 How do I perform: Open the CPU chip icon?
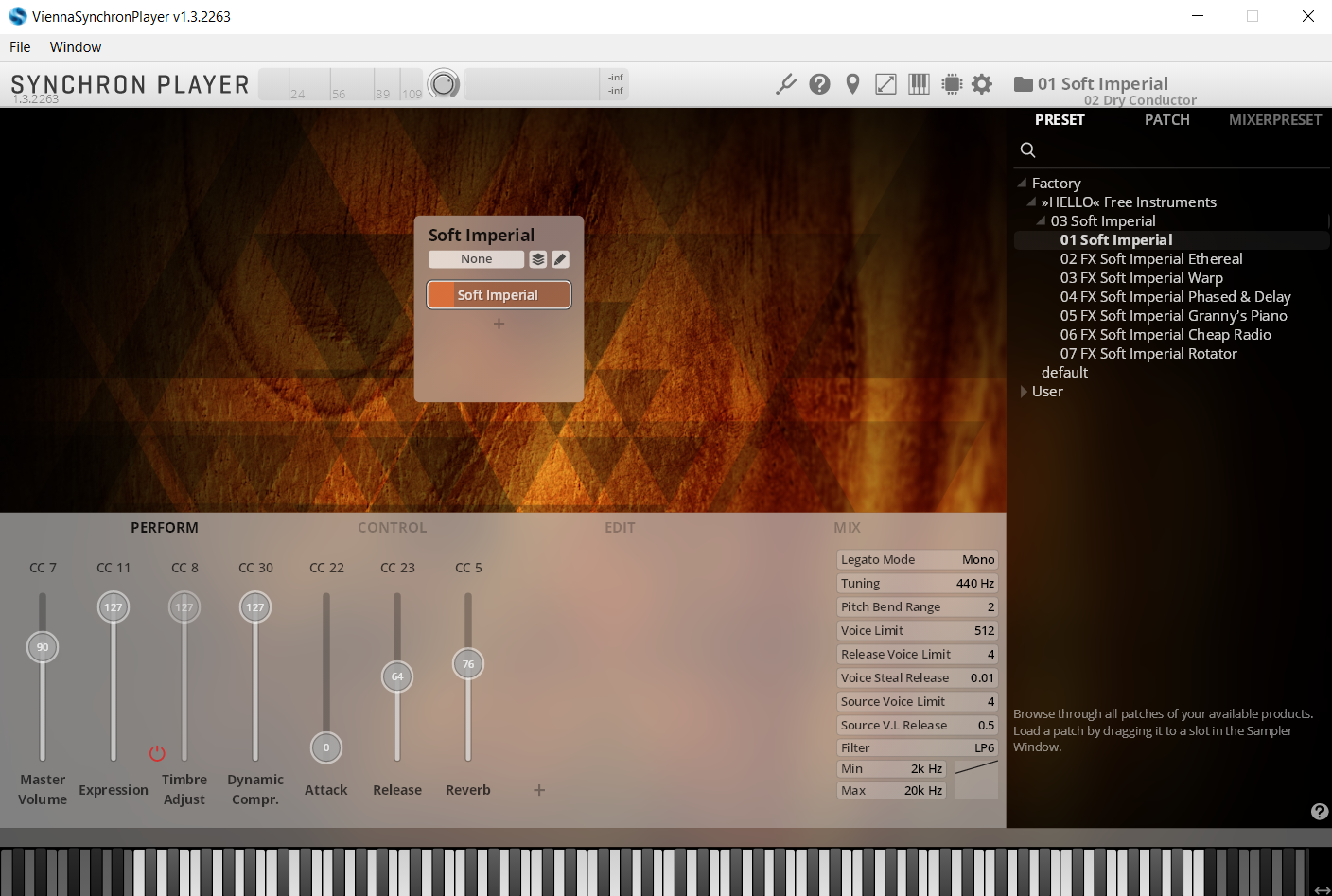coord(953,84)
